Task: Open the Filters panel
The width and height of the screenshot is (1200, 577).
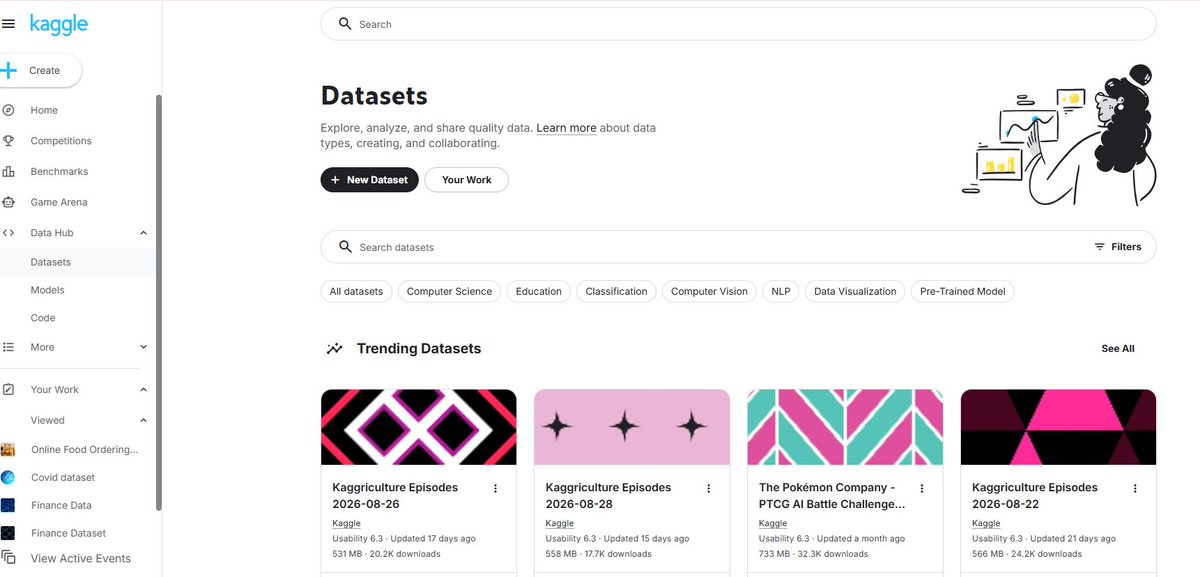Action: coord(1118,247)
